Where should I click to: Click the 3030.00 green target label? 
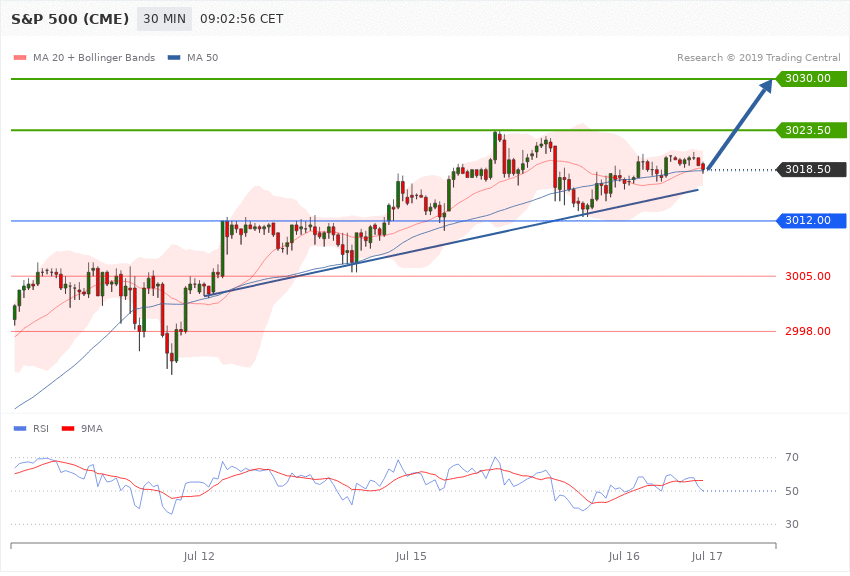pyautogui.click(x=812, y=79)
